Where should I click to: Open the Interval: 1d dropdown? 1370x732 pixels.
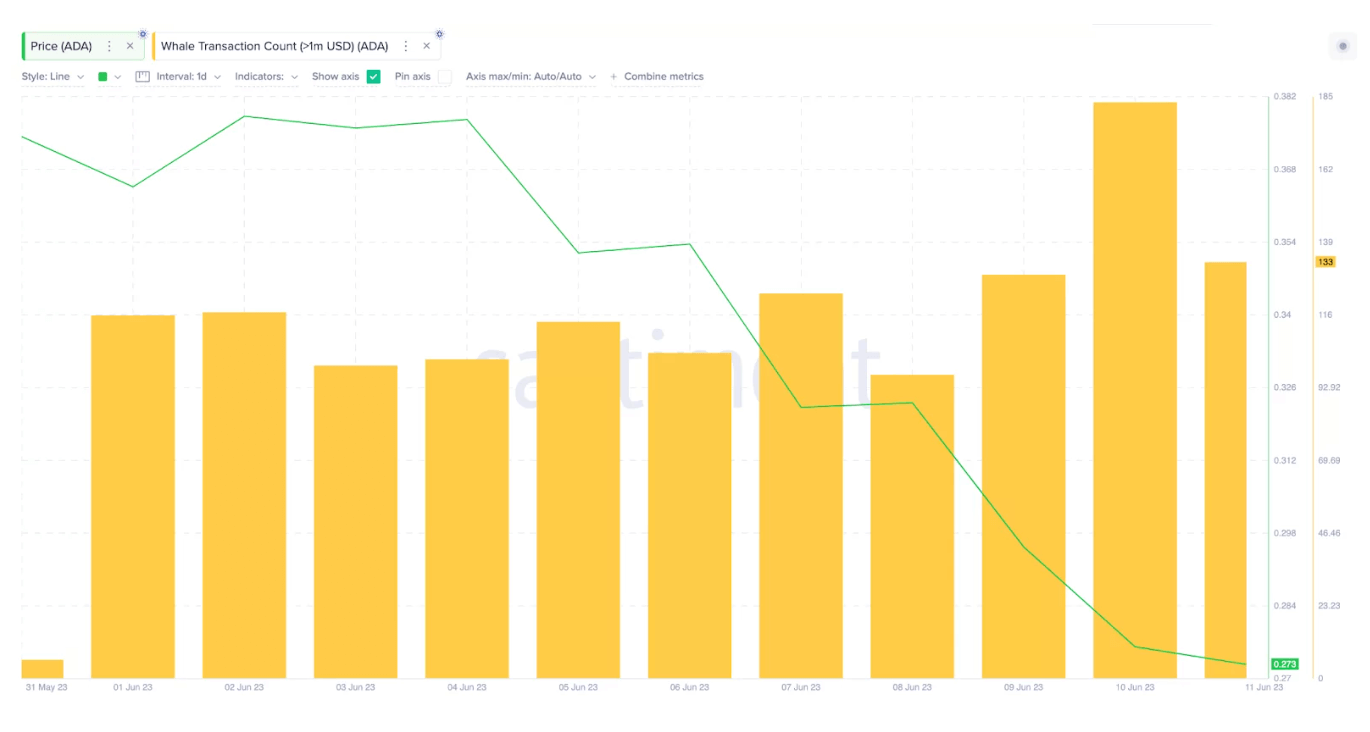click(x=188, y=76)
